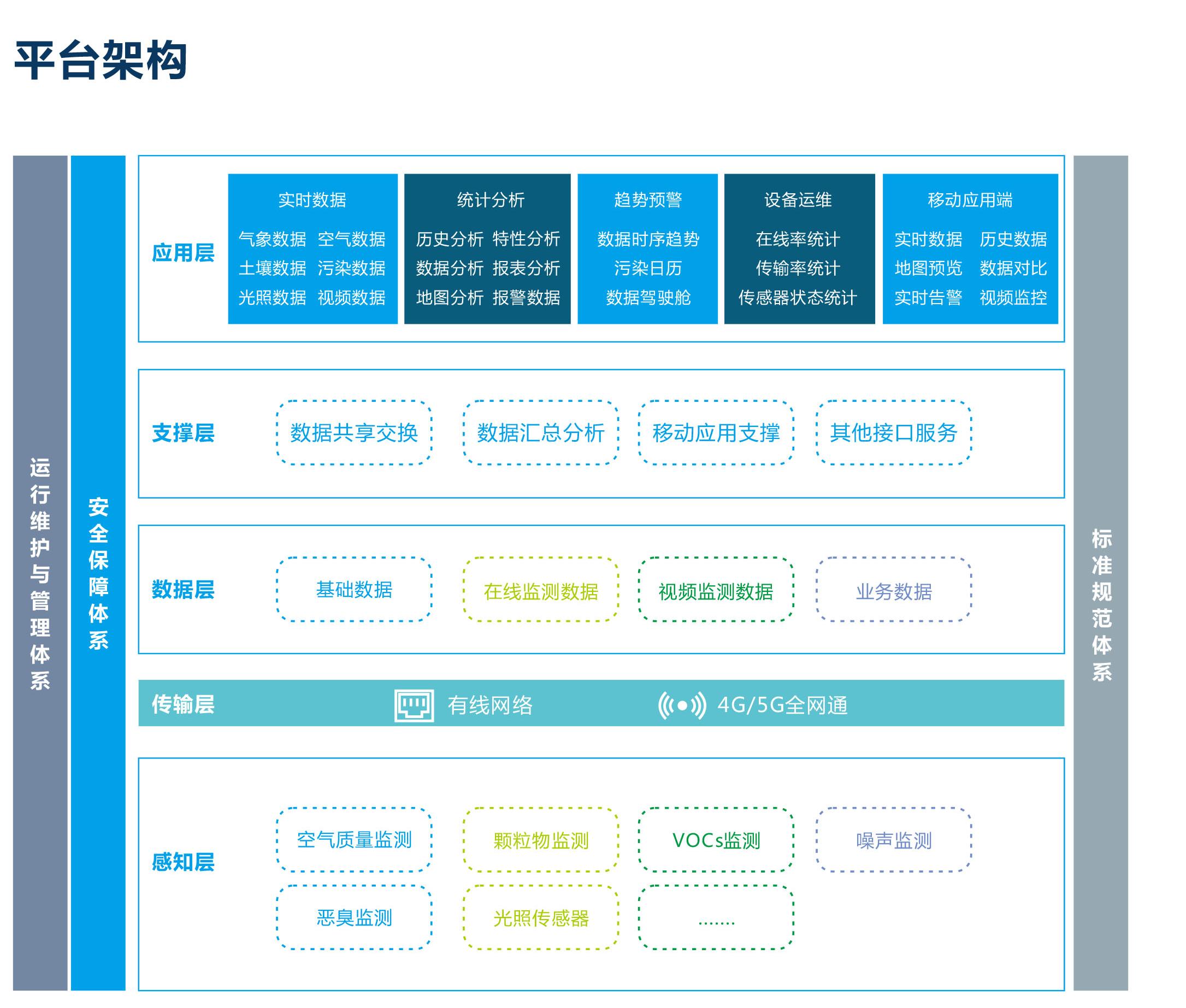
Task: Select 在线率统计 in 设备运维 panel
Action: tap(798, 239)
